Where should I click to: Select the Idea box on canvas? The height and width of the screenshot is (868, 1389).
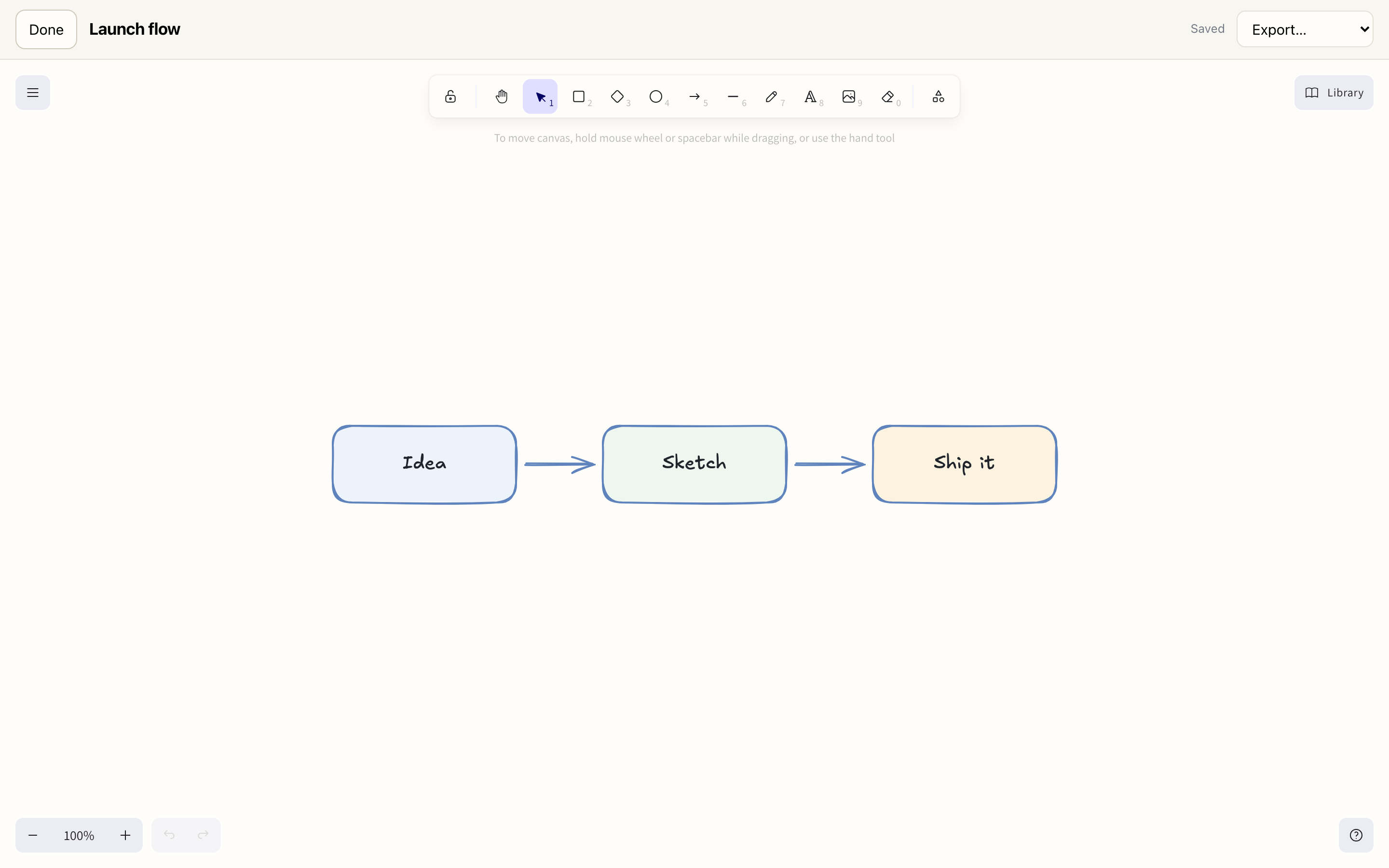424,464
